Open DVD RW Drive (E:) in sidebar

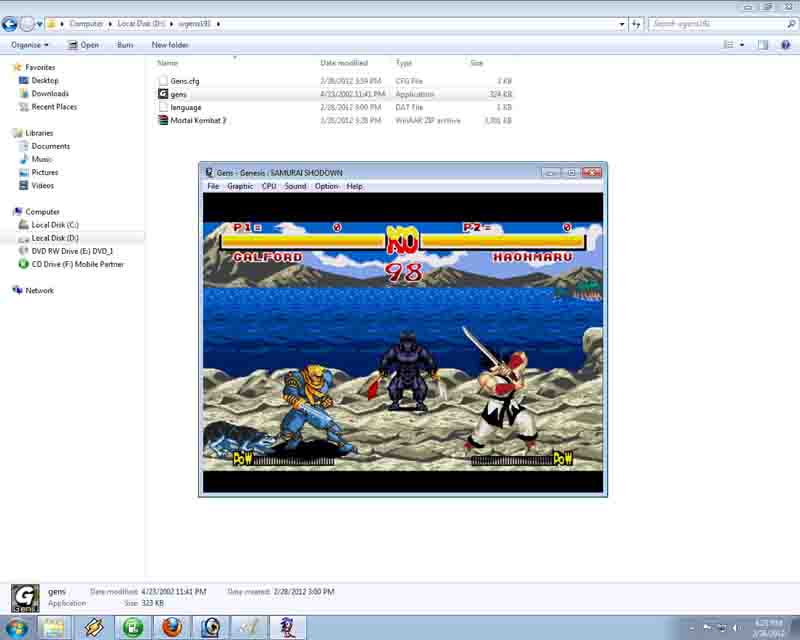point(72,251)
